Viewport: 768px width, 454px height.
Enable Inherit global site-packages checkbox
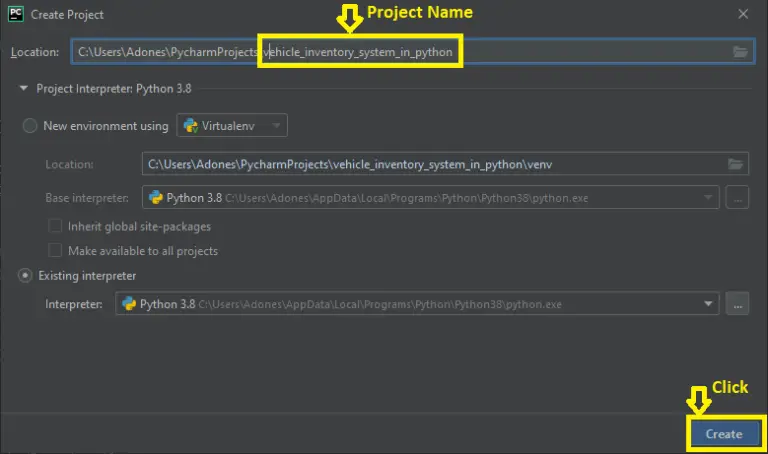pos(55,226)
